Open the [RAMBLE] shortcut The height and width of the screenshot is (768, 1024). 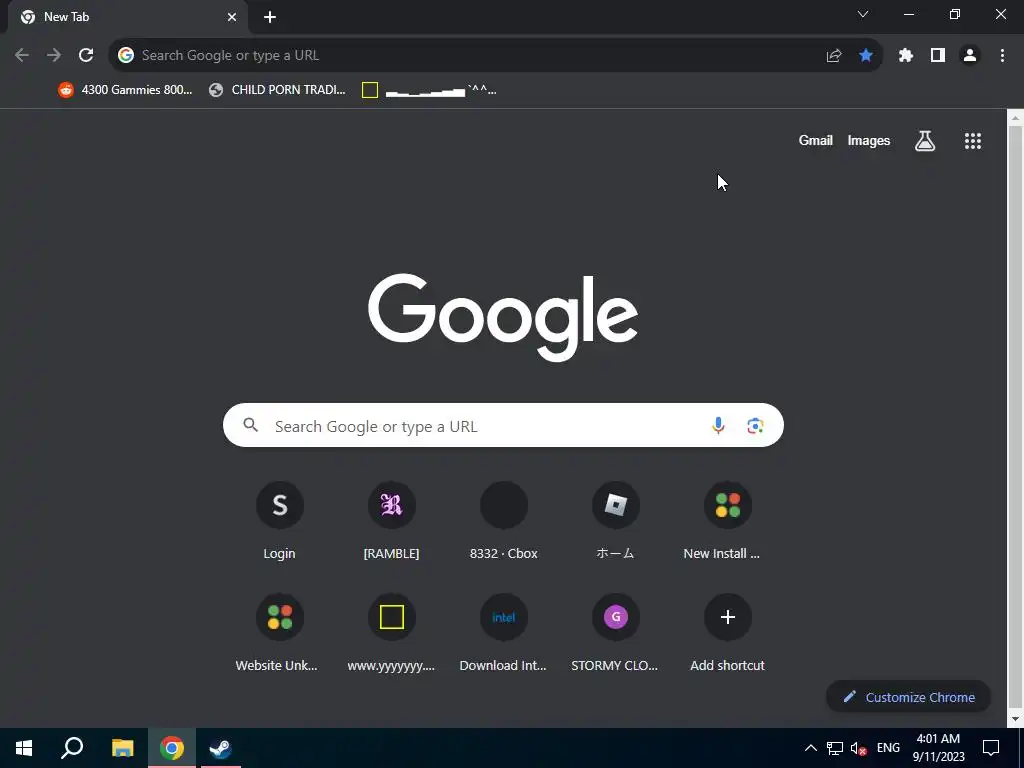coord(391,521)
